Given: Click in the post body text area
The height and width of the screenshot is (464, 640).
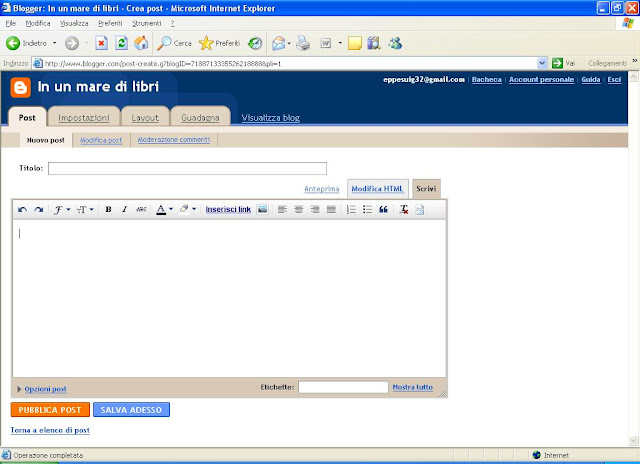Looking at the screenshot, I should pyautogui.click(x=229, y=298).
